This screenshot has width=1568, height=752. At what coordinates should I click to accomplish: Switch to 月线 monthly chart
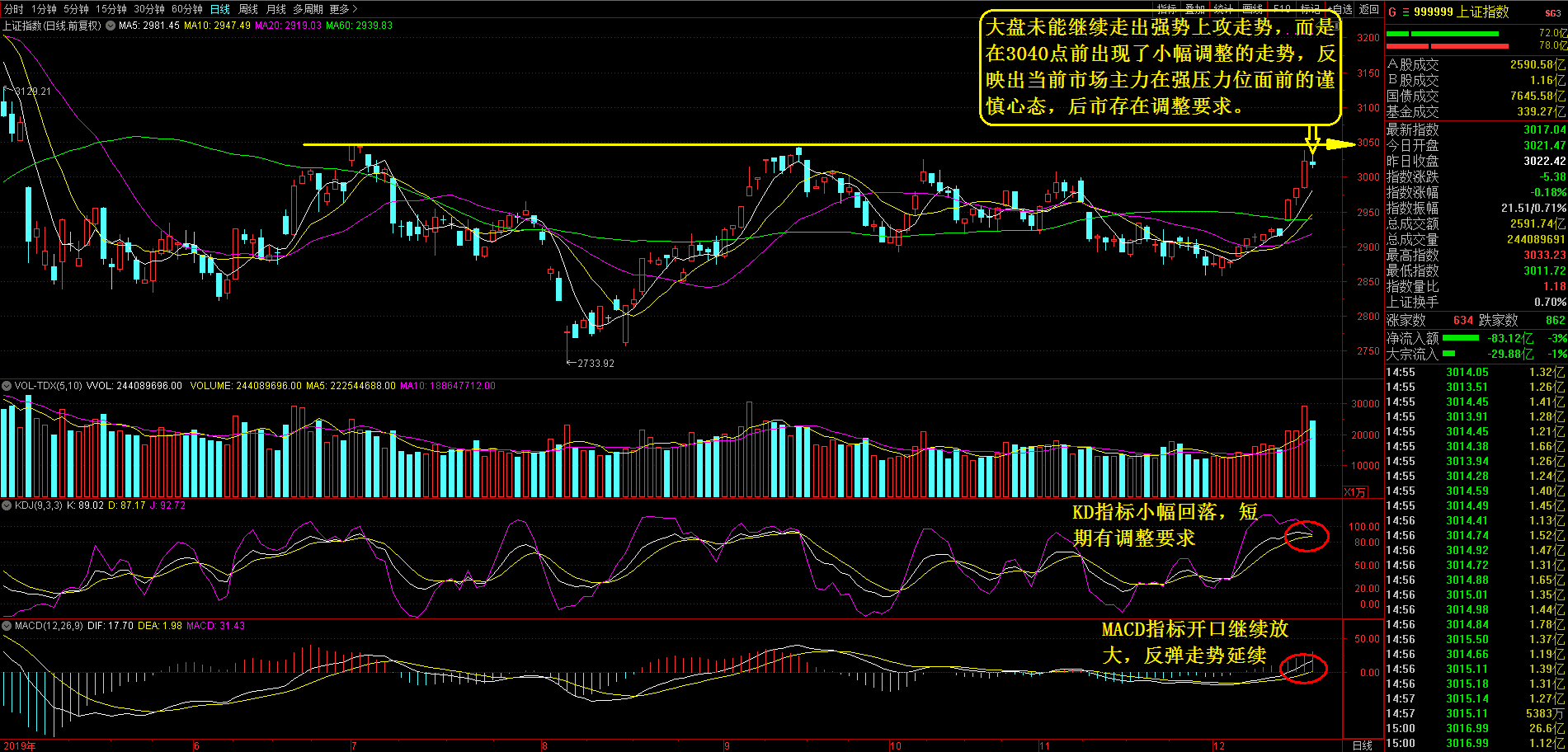[275, 9]
